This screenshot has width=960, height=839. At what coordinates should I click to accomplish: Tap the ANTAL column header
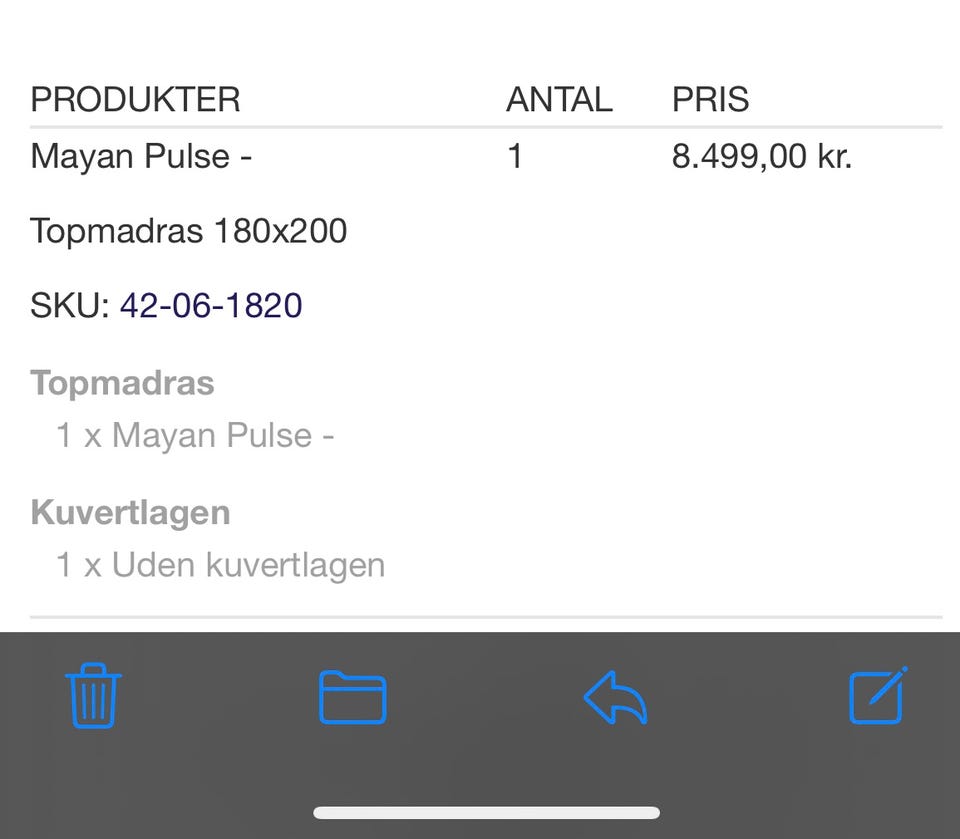559,100
